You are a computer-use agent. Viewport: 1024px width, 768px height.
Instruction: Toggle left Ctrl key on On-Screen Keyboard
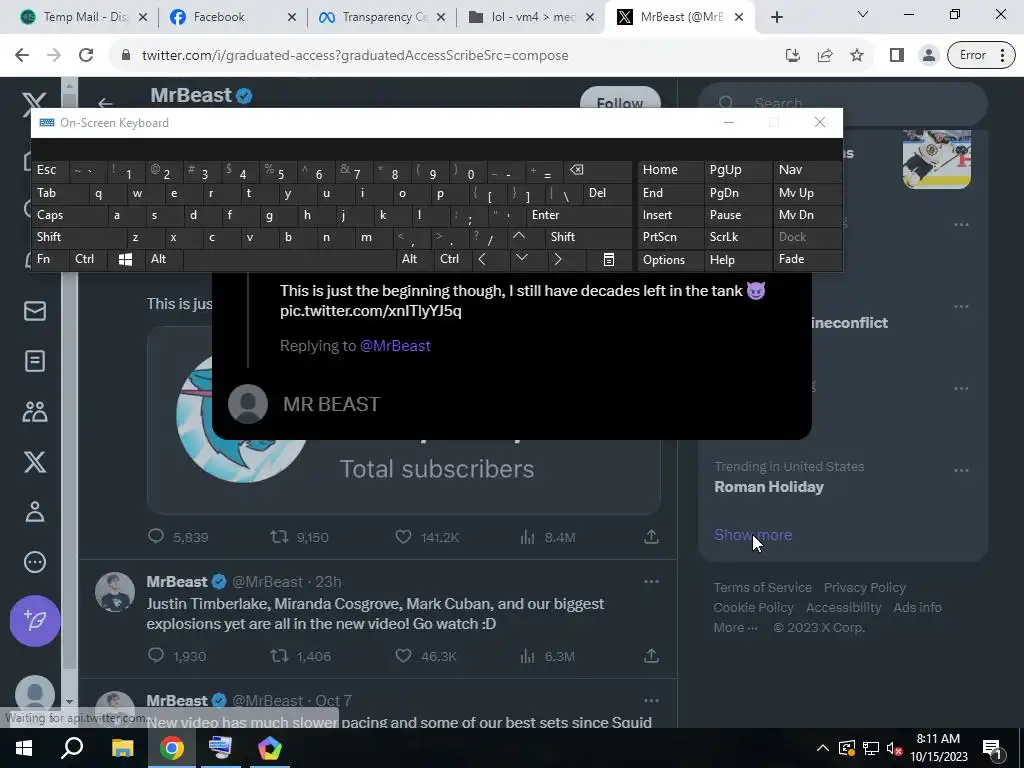88,259
